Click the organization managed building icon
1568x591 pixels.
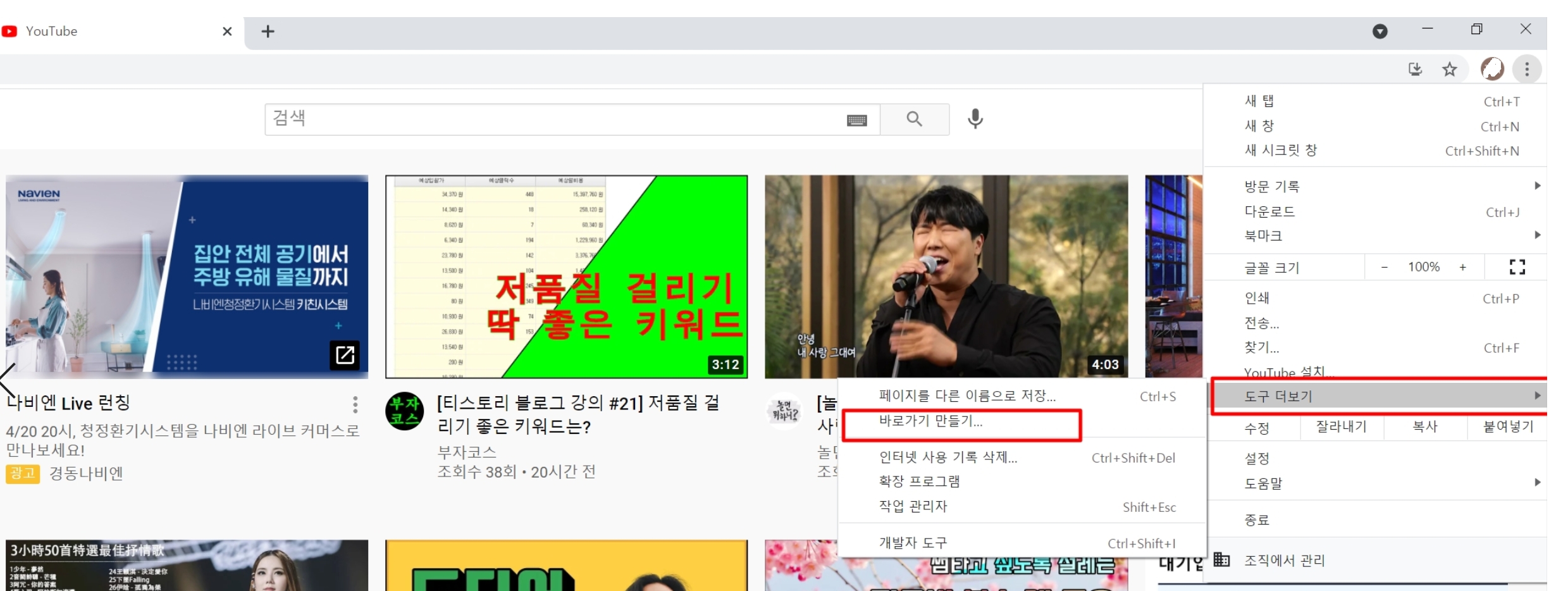coord(1222,559)
